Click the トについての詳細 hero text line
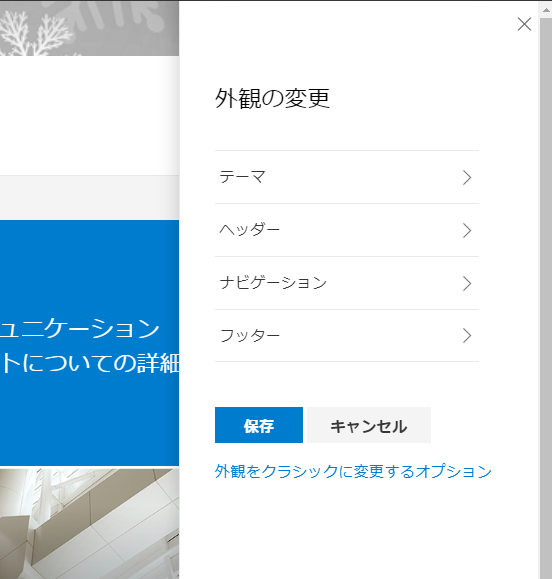 90,363
